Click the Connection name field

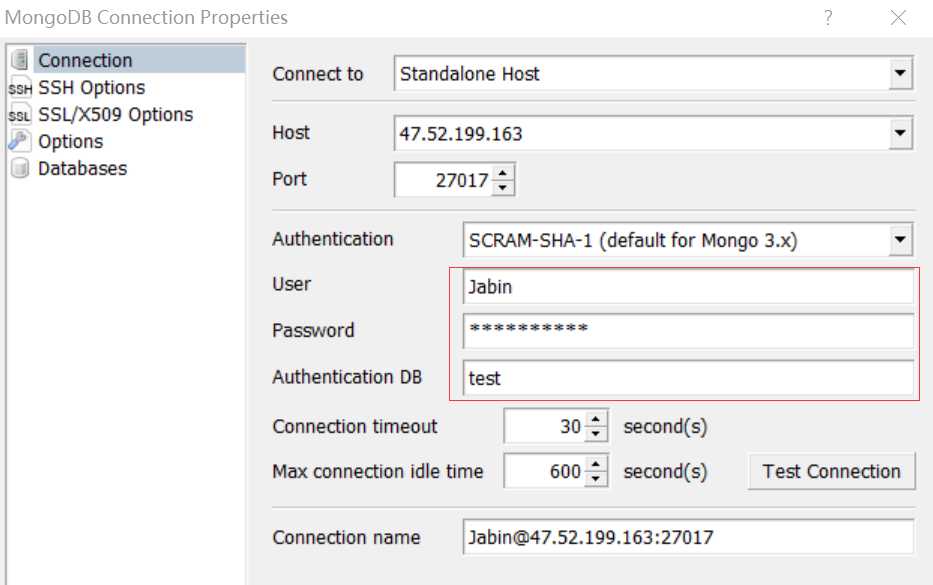click(x=688, y=537)
